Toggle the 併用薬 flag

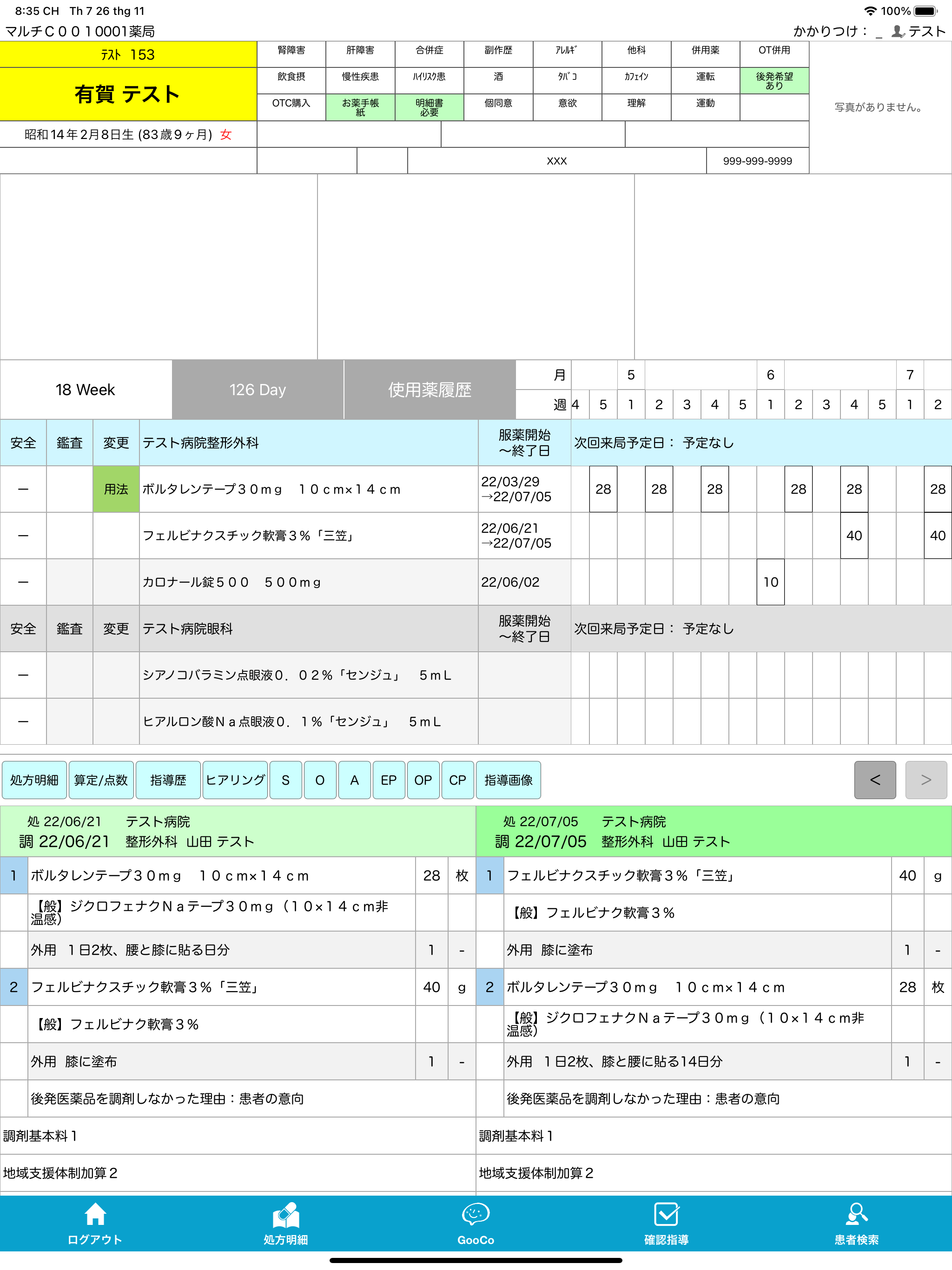pos(705,54)
